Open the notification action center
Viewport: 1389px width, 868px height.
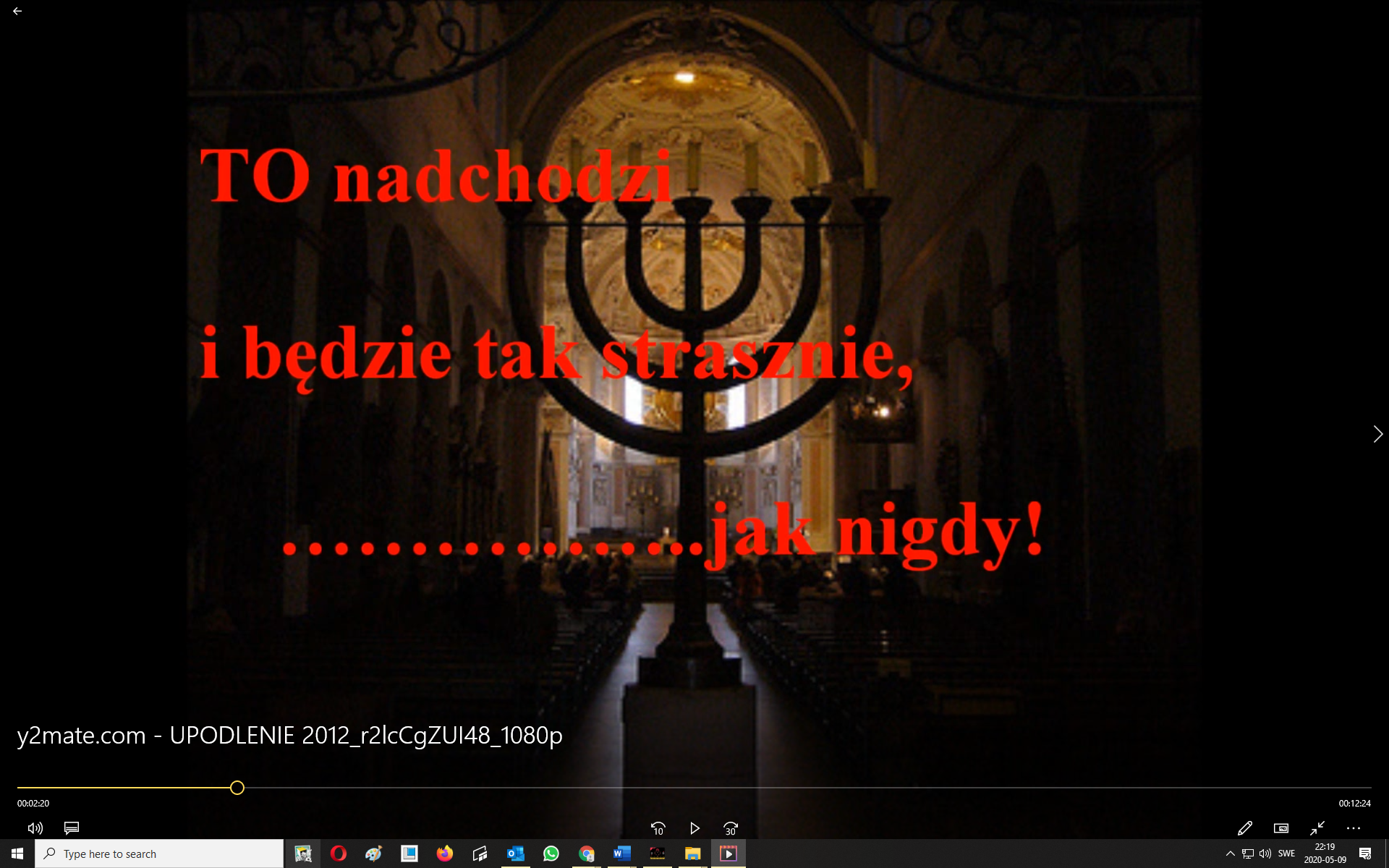[x=1365, y=854]
